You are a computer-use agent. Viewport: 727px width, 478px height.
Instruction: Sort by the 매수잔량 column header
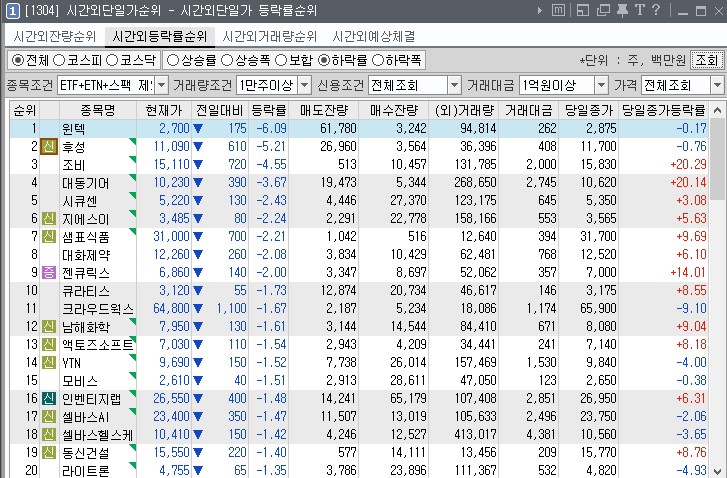394,110
